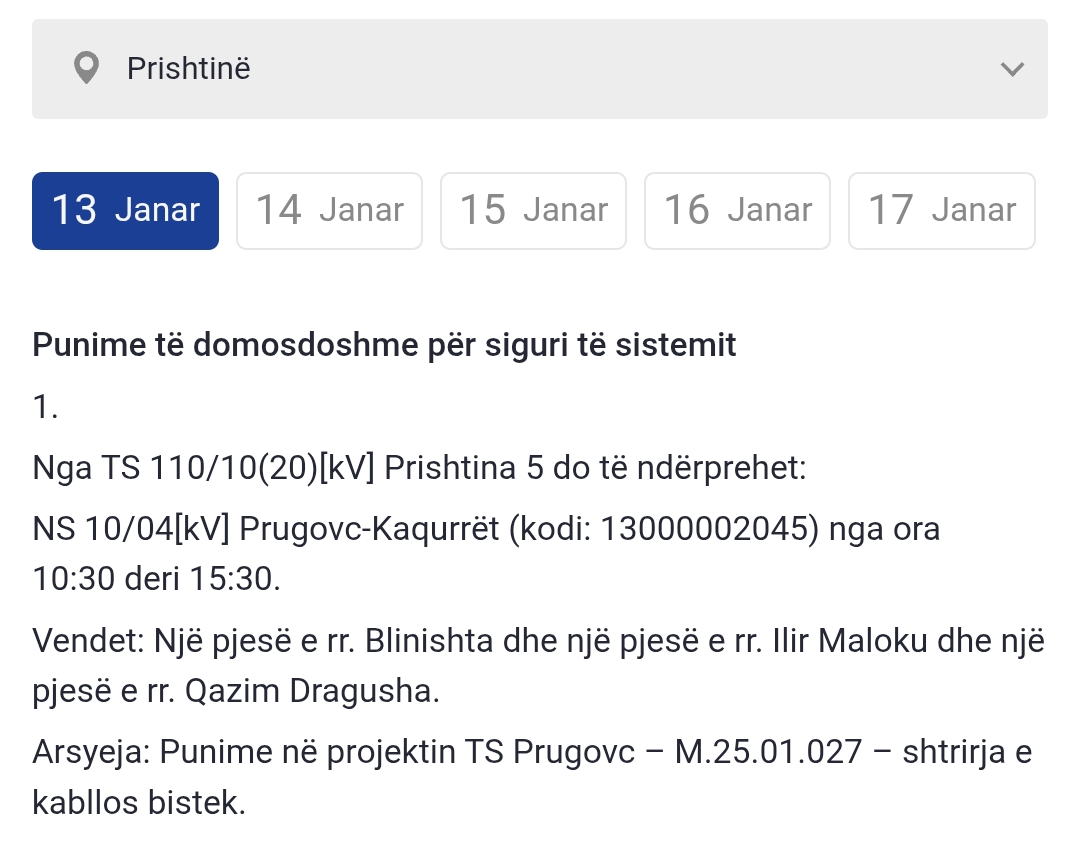The height and width of the screenshot is (843, 1080).
Task: Select the 13 Janar date tab
Action: [125, 211]
